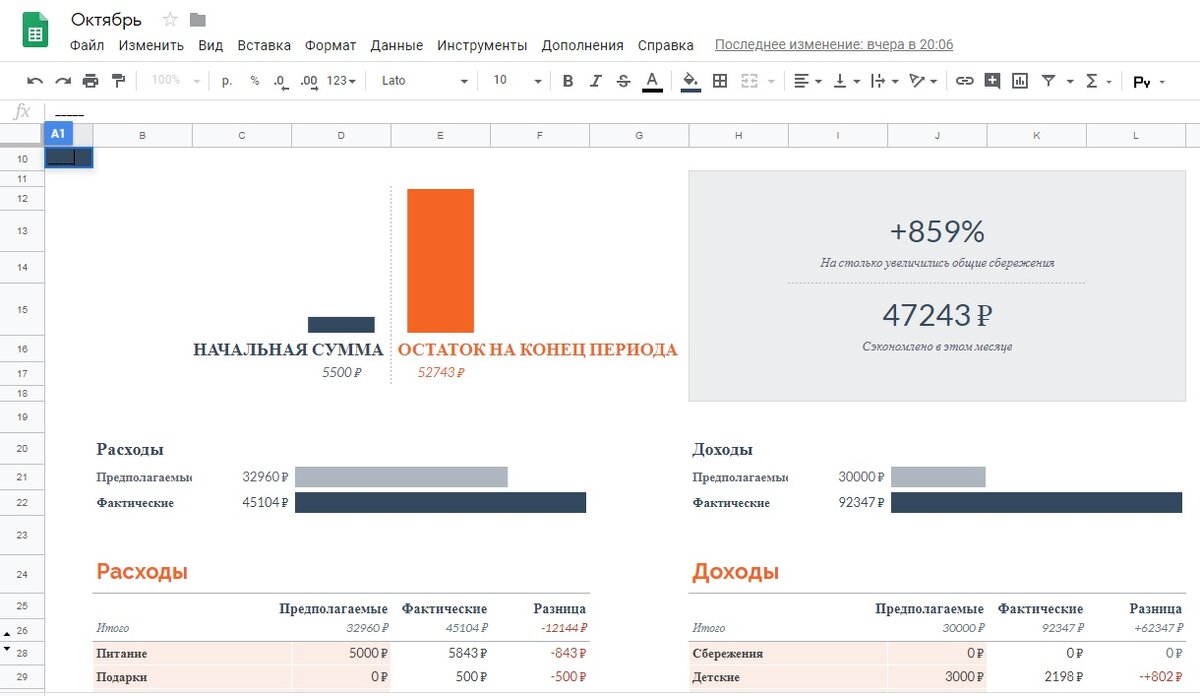Open text rotation dropdown
The width and height of the screenshot is (1200, 696).
[x=923, y=81]
